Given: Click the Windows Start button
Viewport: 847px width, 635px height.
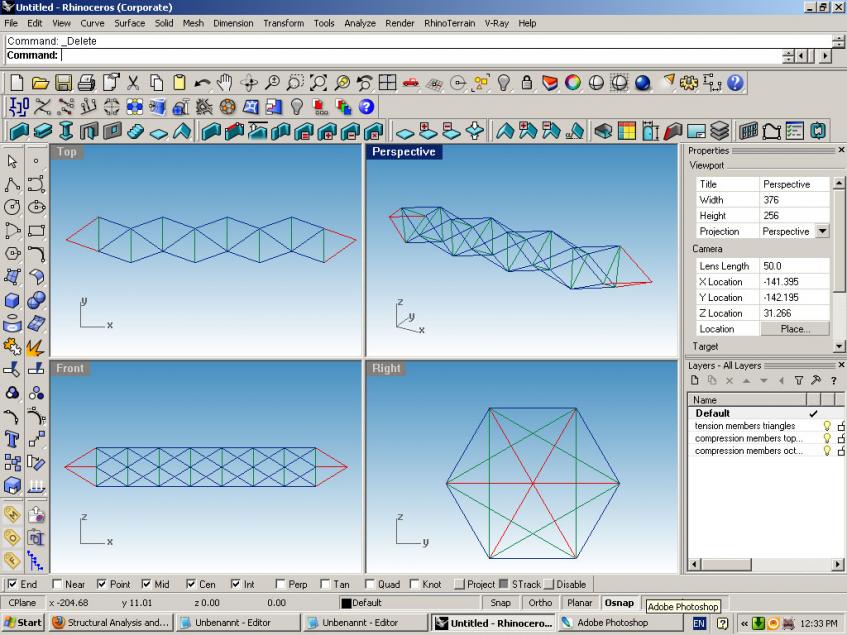Looking at the screenshot, I should (x=23, y=623).
